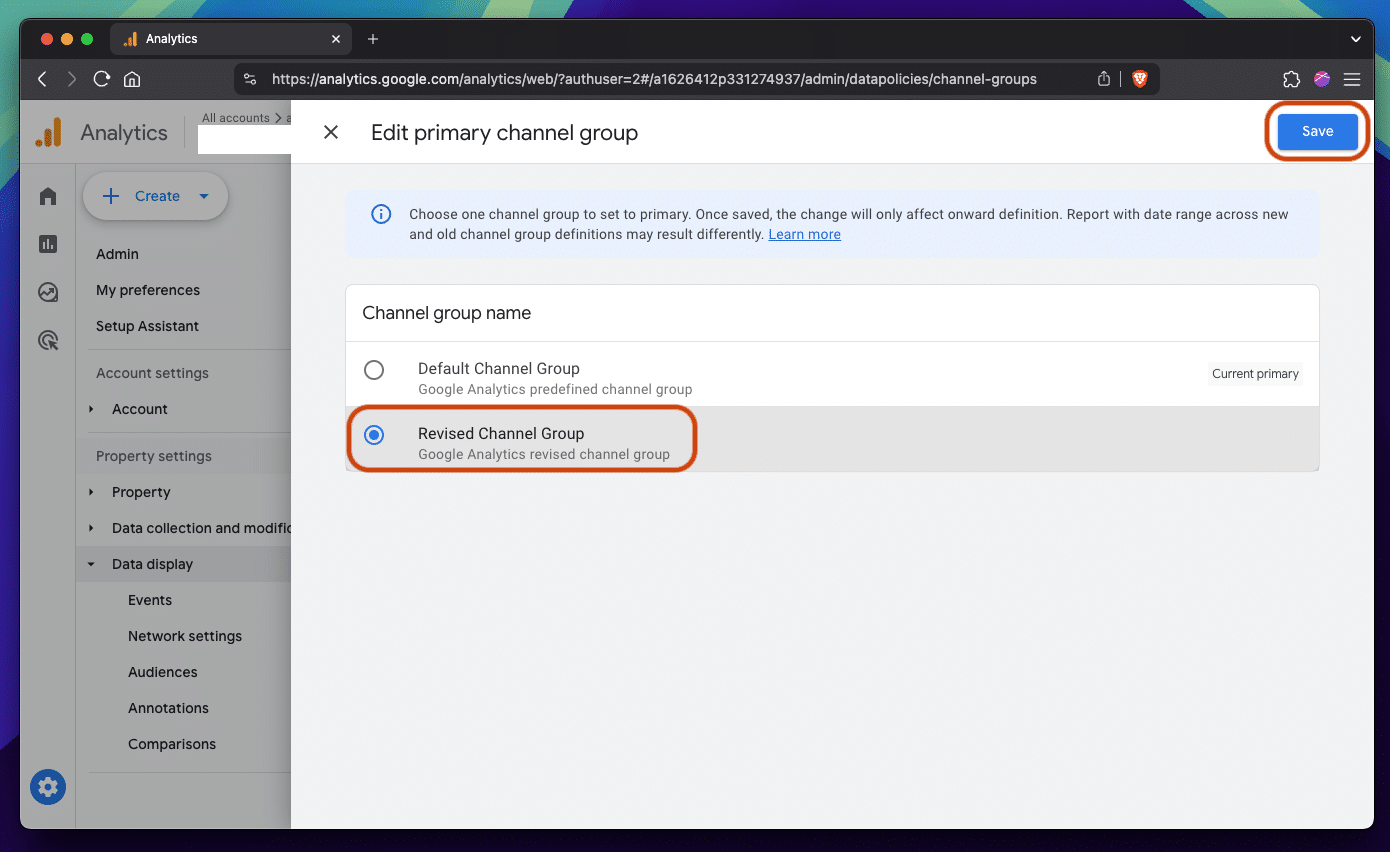Open the tab list chevron at top right

(x=1356, y=39)
